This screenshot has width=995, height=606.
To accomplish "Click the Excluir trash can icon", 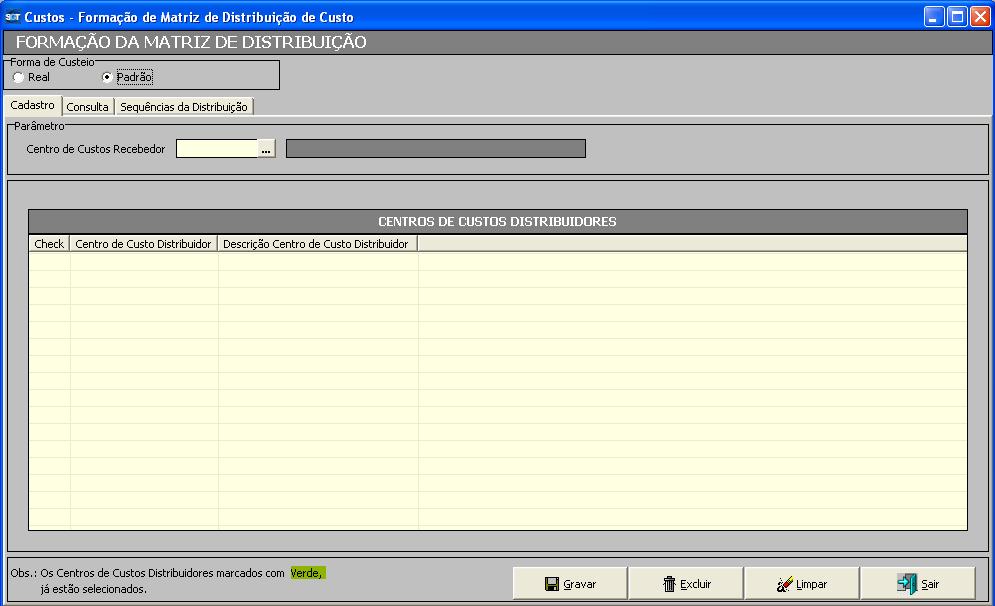I will point(669,584).
